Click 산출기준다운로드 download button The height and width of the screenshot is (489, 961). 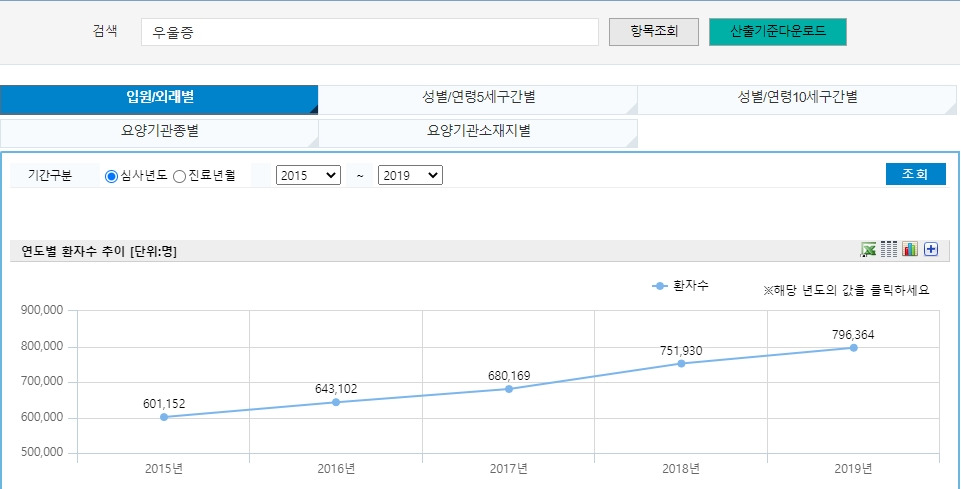pyautogui.click(x=778, y=32)
